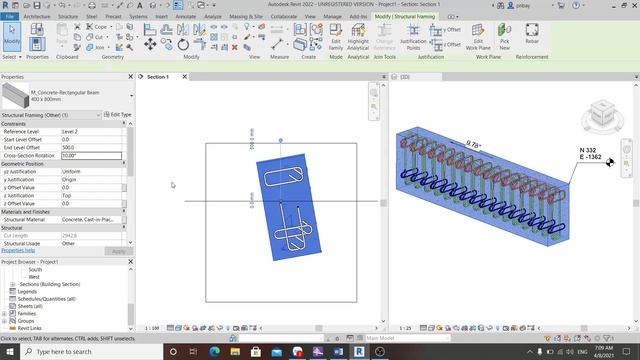Switch to the {3D} view tab
The height and width of the screenshot is (360, 640).
416,77
